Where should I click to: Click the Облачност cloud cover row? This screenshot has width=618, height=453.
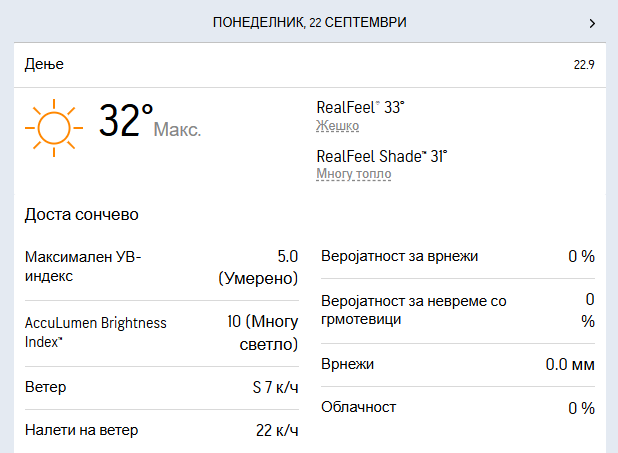click(458, 408)
